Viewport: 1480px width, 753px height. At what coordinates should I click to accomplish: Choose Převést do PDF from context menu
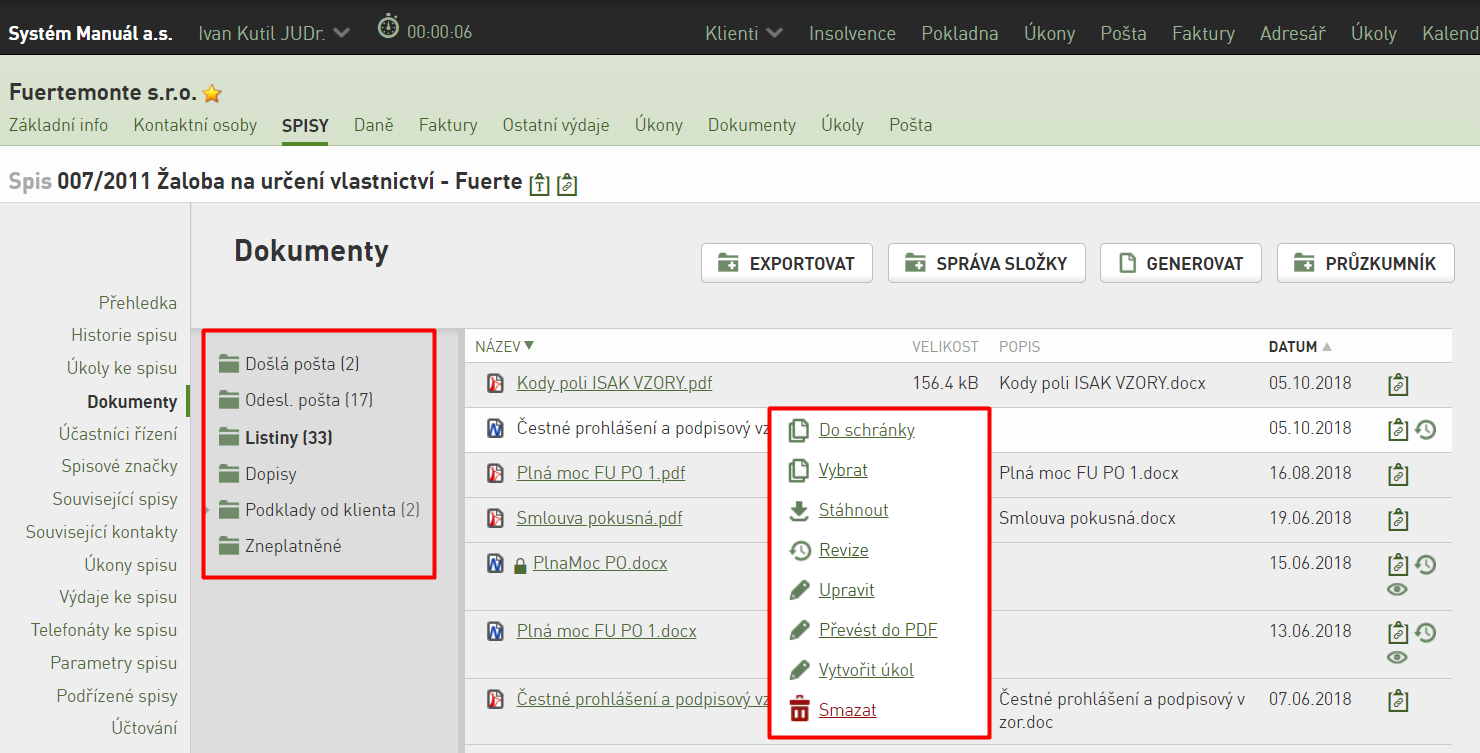878,630
